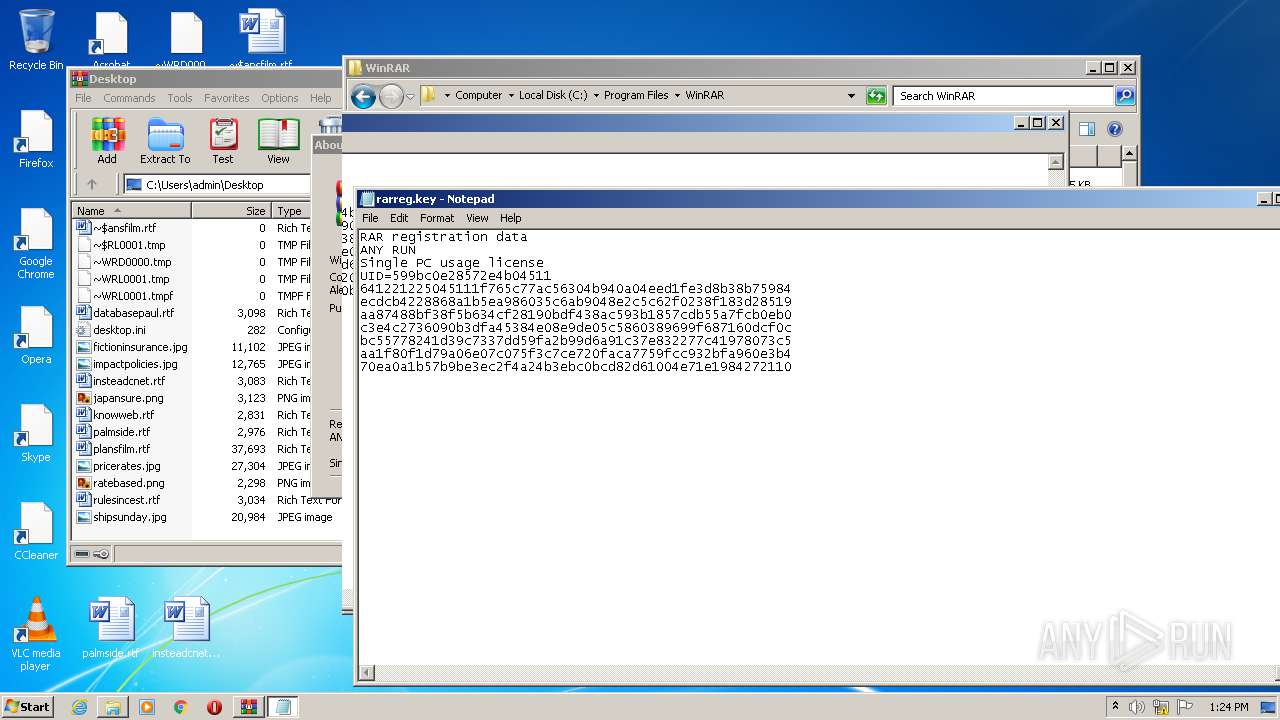Click the Forward arrow in Explorer window
Screen dimensions: 1280x720
click(x=390, y=96)
